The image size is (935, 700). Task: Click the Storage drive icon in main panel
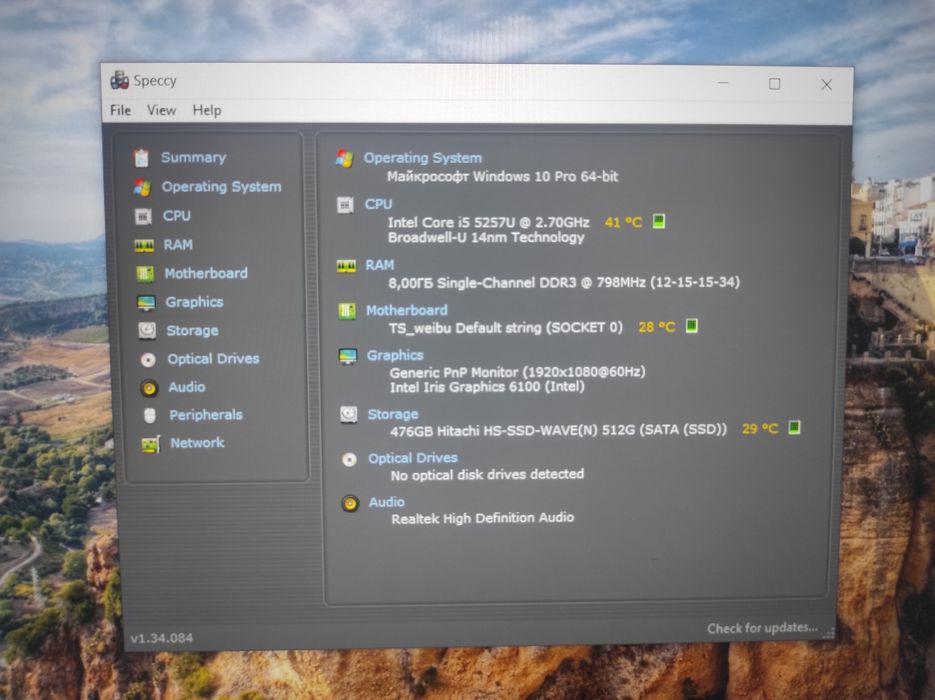tap(348, 414)
